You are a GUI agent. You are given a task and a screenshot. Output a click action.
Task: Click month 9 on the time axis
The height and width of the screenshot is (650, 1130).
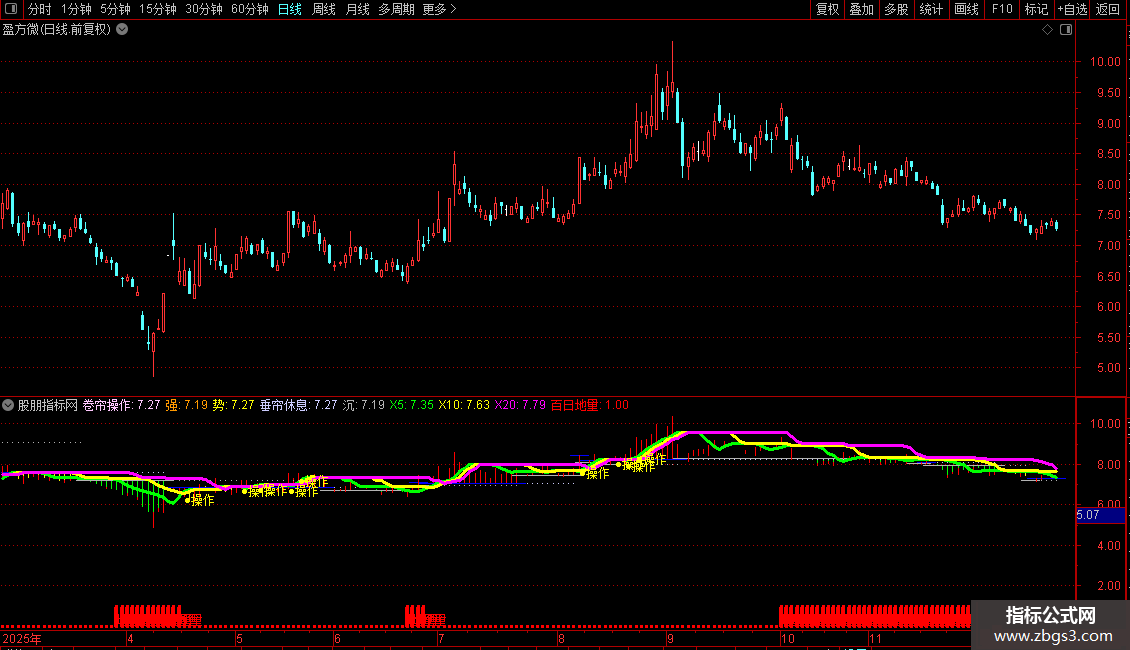coord(670,638)
